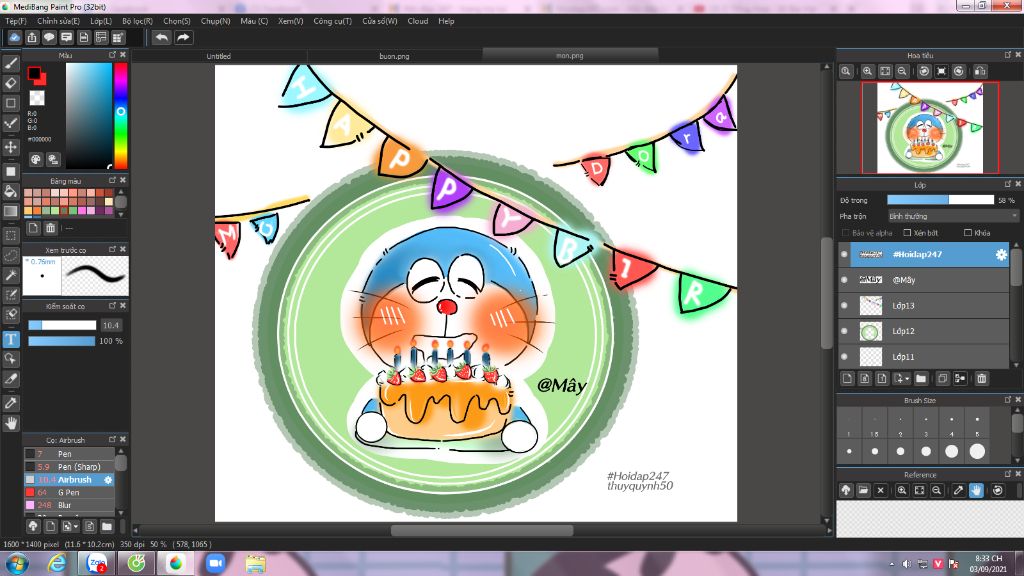Hide the Lớp11 layer
The width and height of the screenshot is (1024, 576).
pos(844,357)
